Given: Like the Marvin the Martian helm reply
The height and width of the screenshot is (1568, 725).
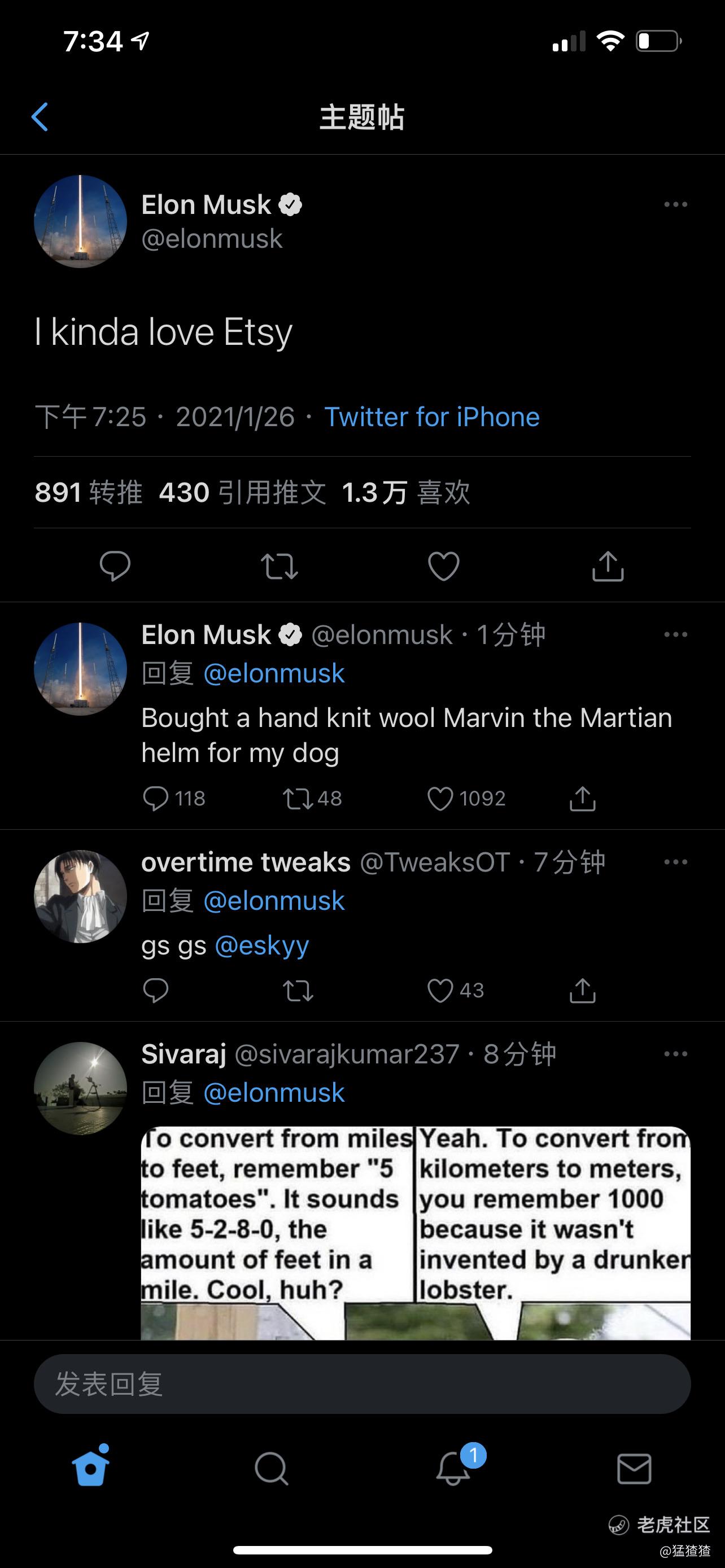Looking at the screenshot, I should pos(466,799).
